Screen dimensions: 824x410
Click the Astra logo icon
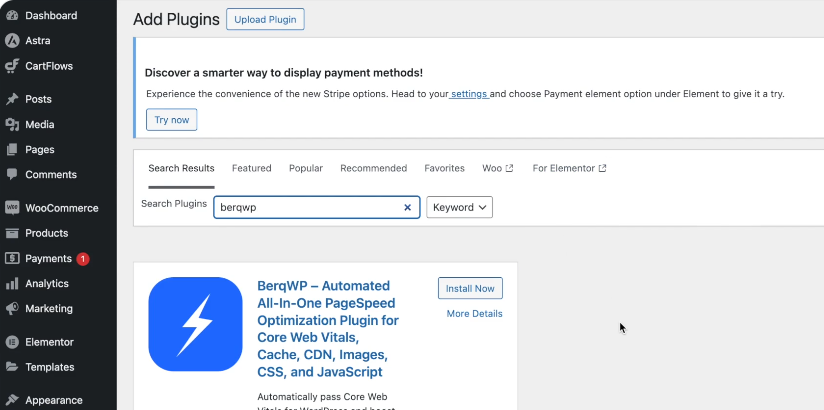(x=12, y=40)
